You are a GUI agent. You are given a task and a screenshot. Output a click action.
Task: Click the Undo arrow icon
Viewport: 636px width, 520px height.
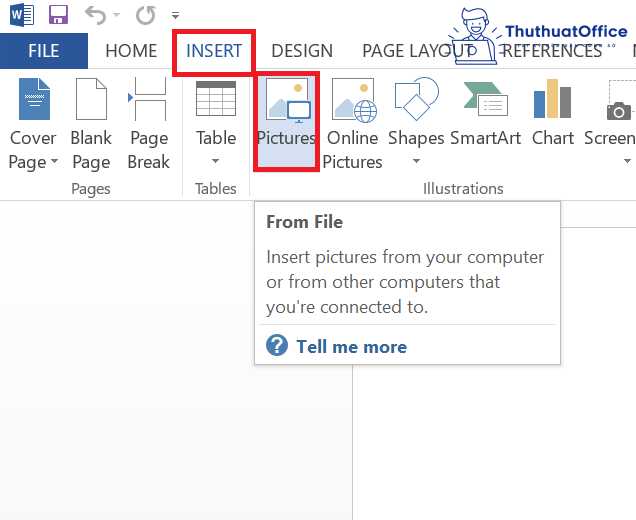95,15
